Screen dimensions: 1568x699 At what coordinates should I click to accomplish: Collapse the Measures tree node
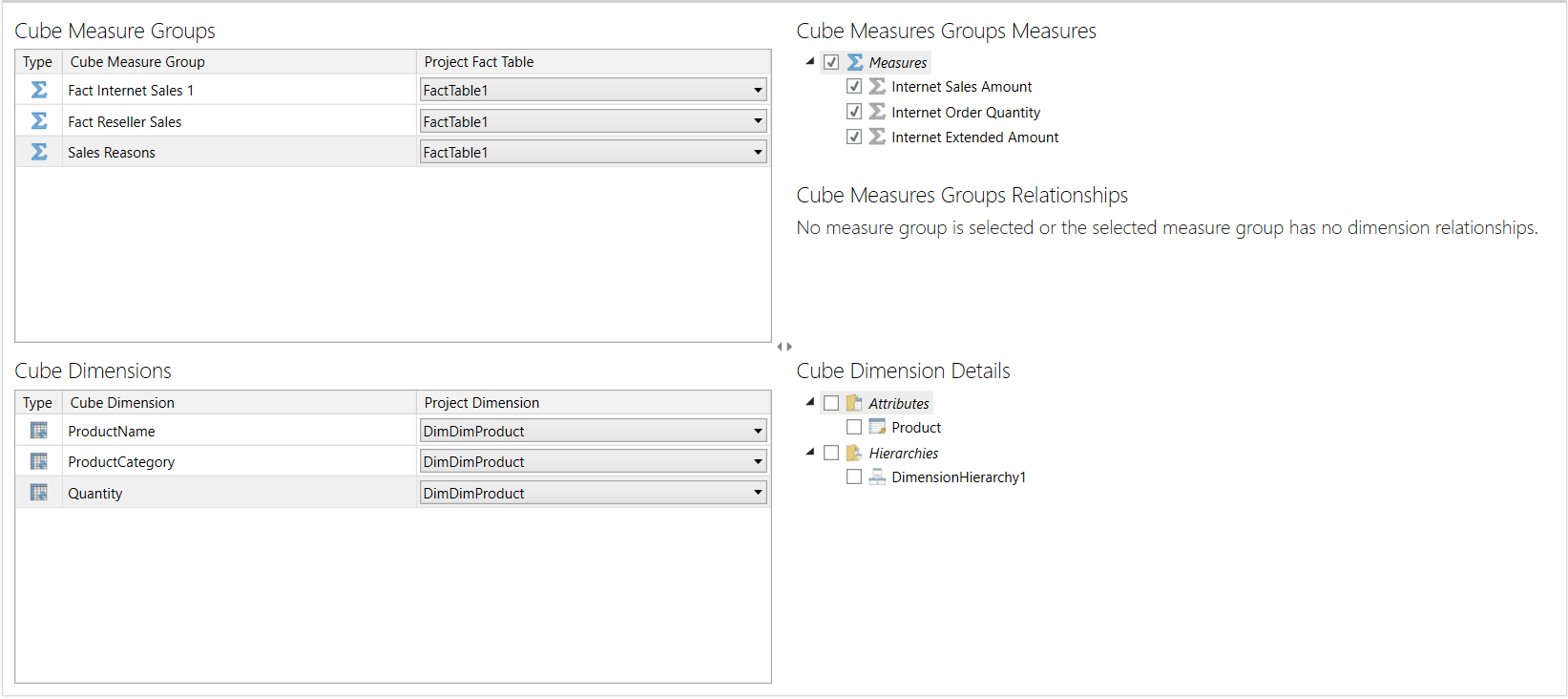click(810, 61)
